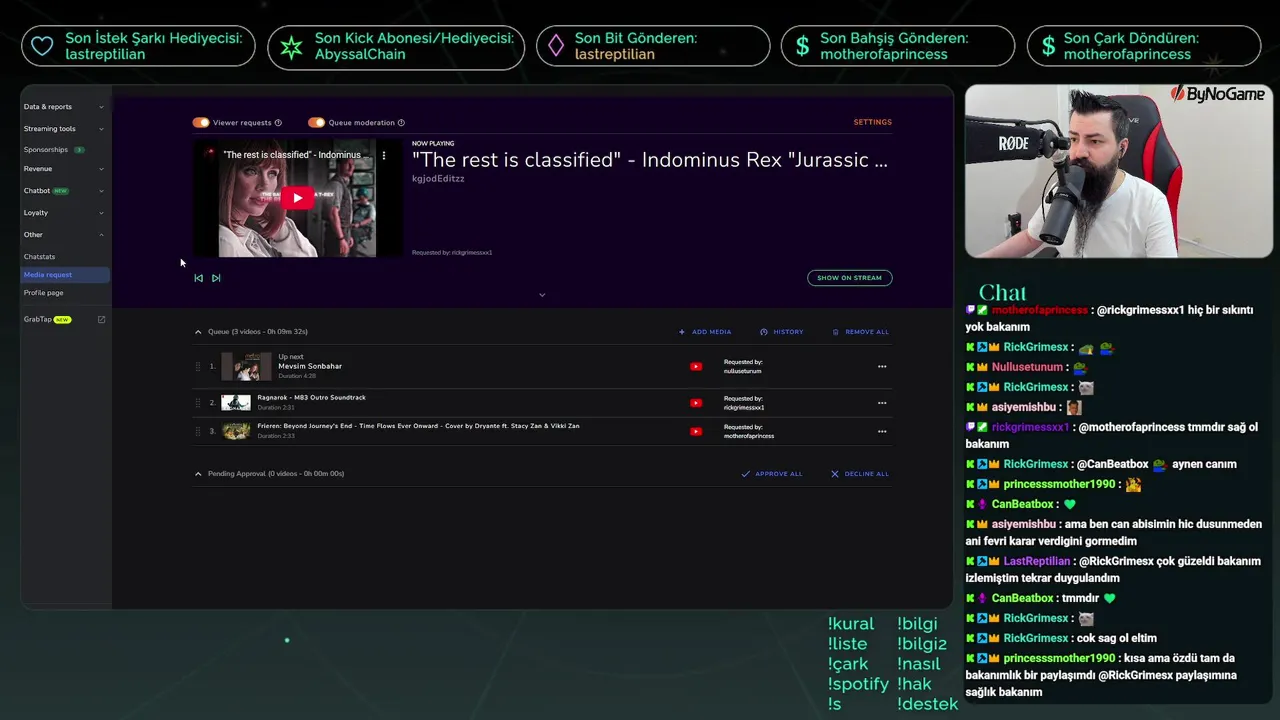Click Frieren track thumbnail
This screenshot has width=1280, height=720.
(236, 432)
